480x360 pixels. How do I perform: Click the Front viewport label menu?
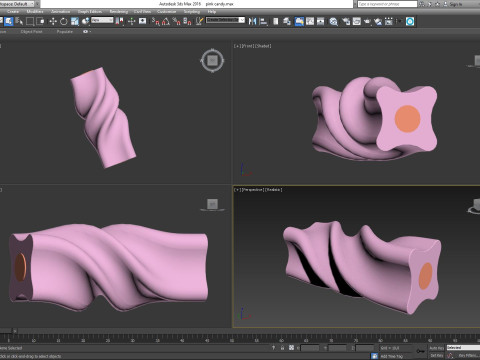pyautogui.click(x=247, y=46)
